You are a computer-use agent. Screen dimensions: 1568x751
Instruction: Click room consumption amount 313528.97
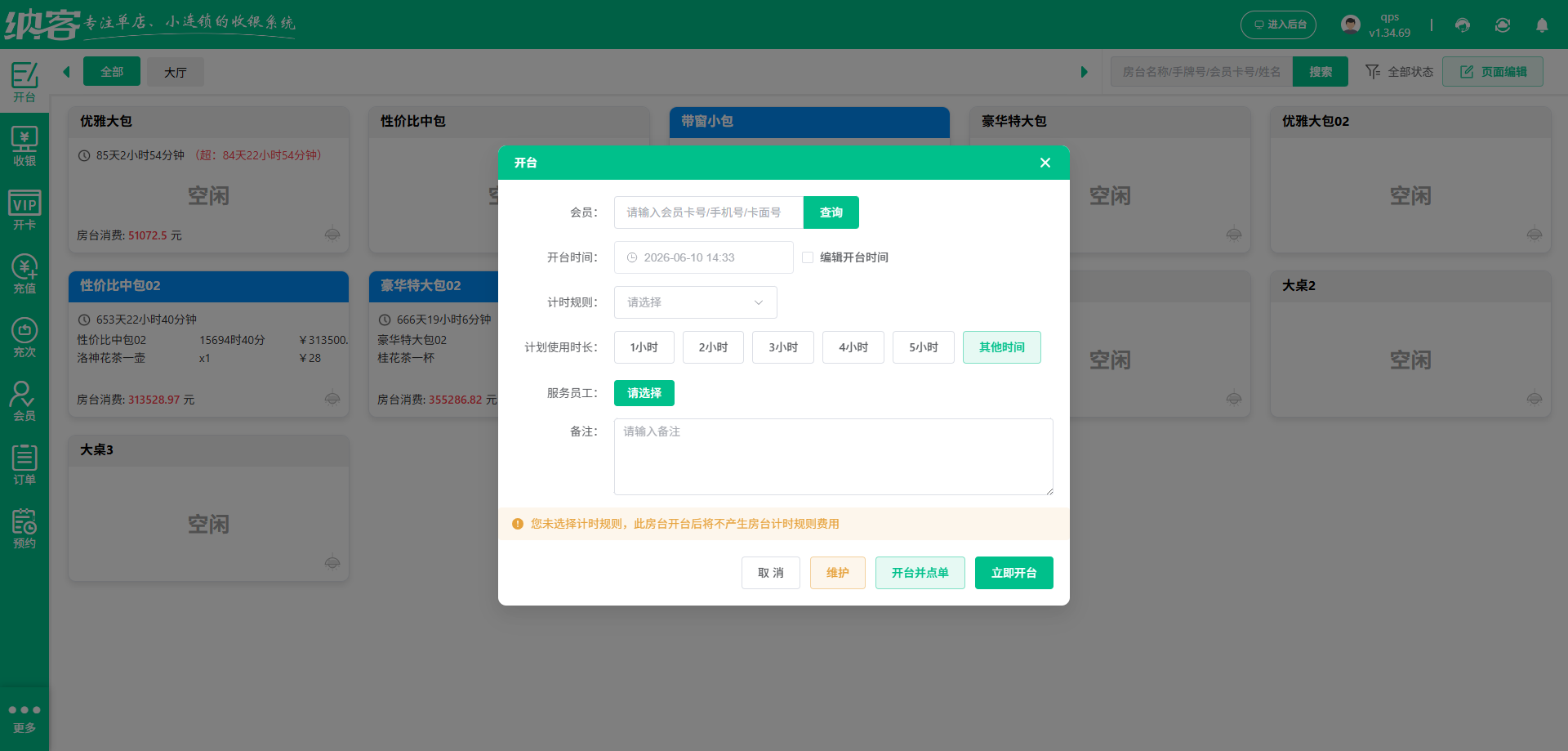[154, 400]
